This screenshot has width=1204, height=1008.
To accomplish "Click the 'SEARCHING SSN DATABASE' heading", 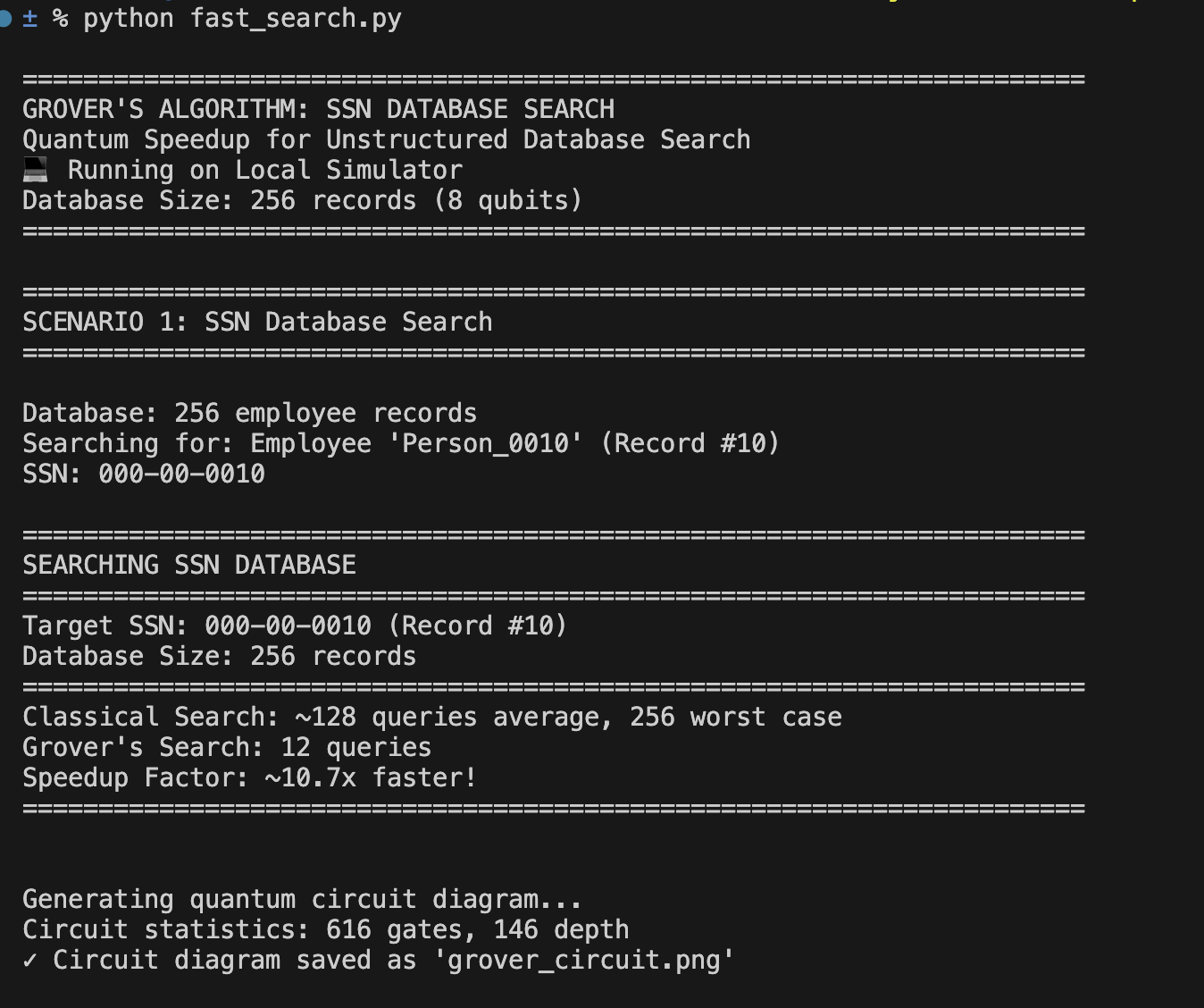I will tap(189, 565).
